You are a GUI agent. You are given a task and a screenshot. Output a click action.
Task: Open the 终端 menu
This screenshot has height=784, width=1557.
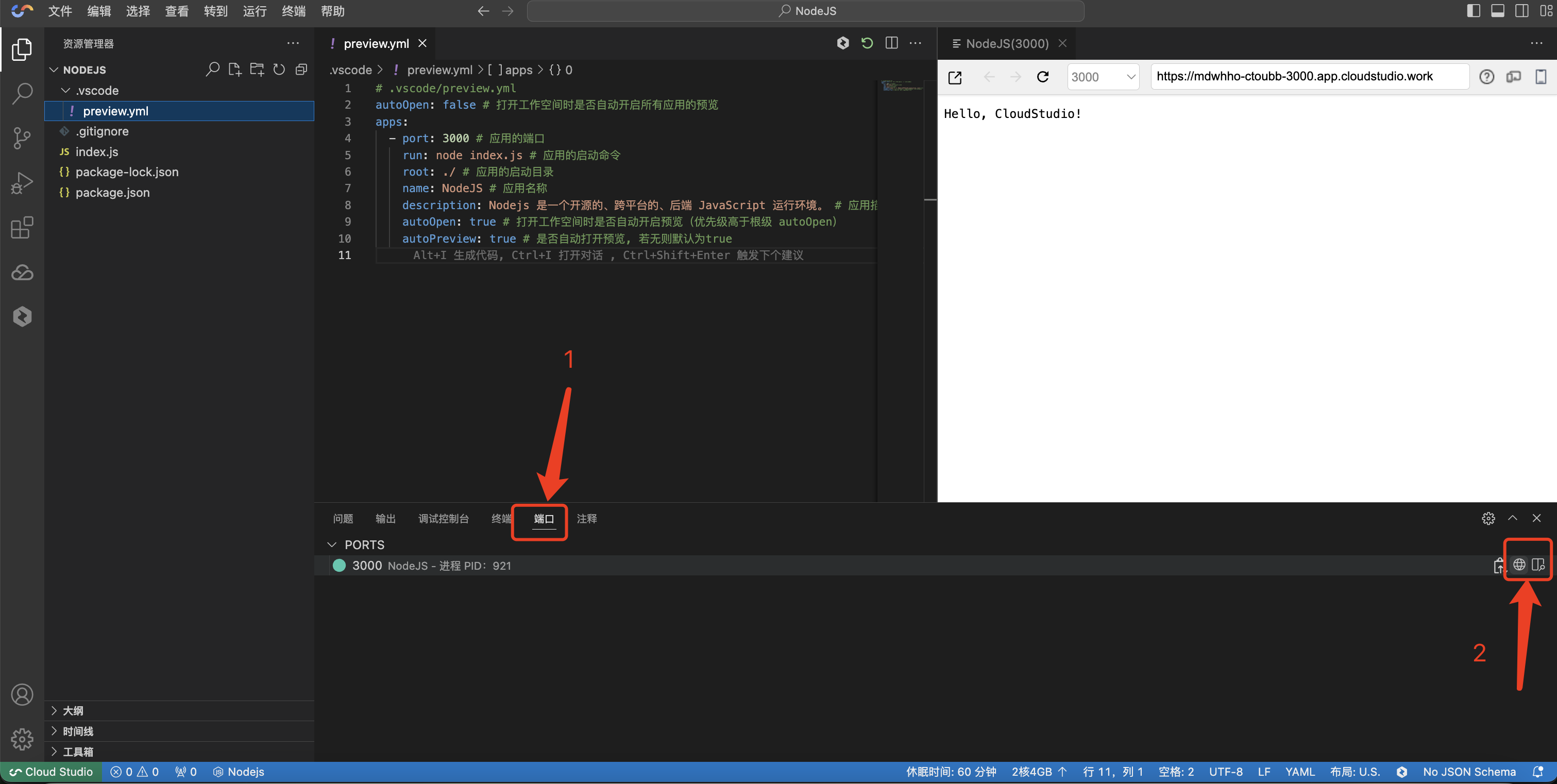click(x=294, y=11)
